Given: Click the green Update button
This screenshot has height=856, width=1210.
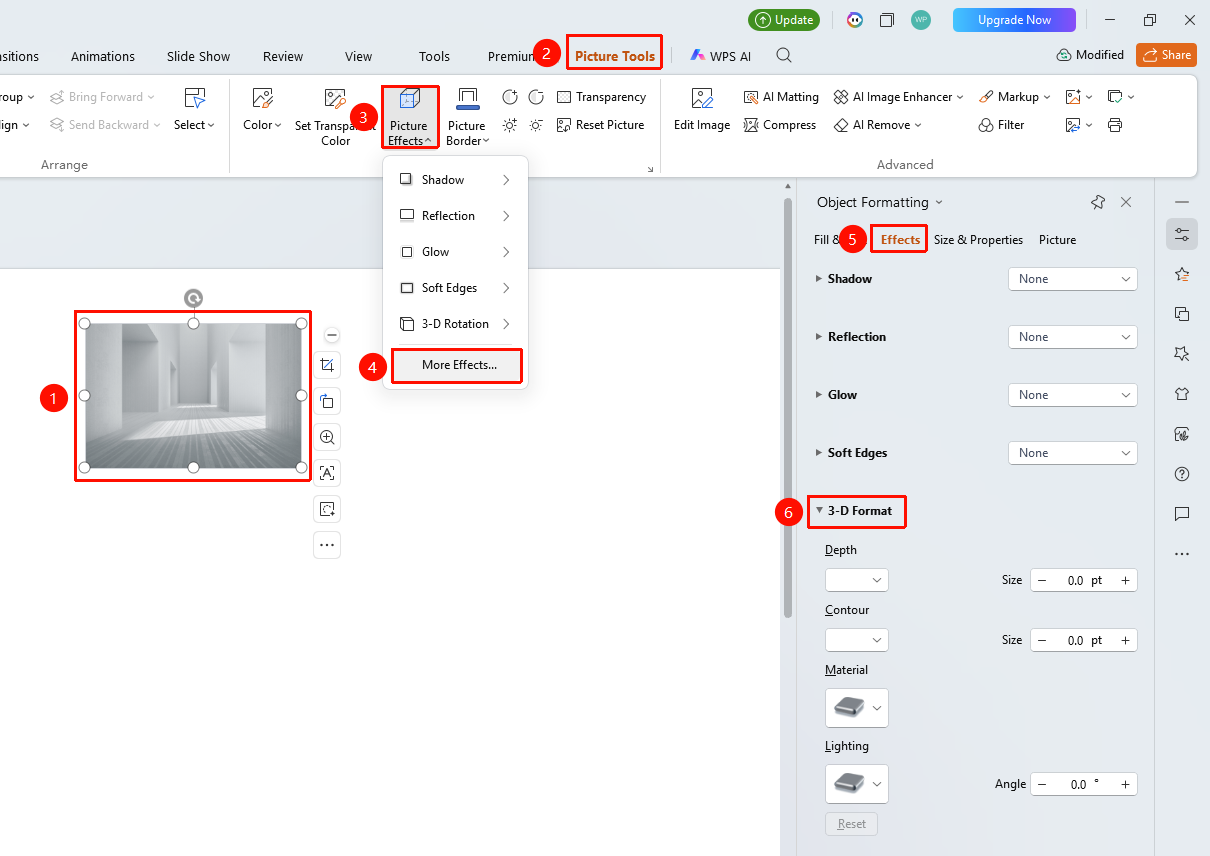Looking at the screenshot, I should point(784,20).
